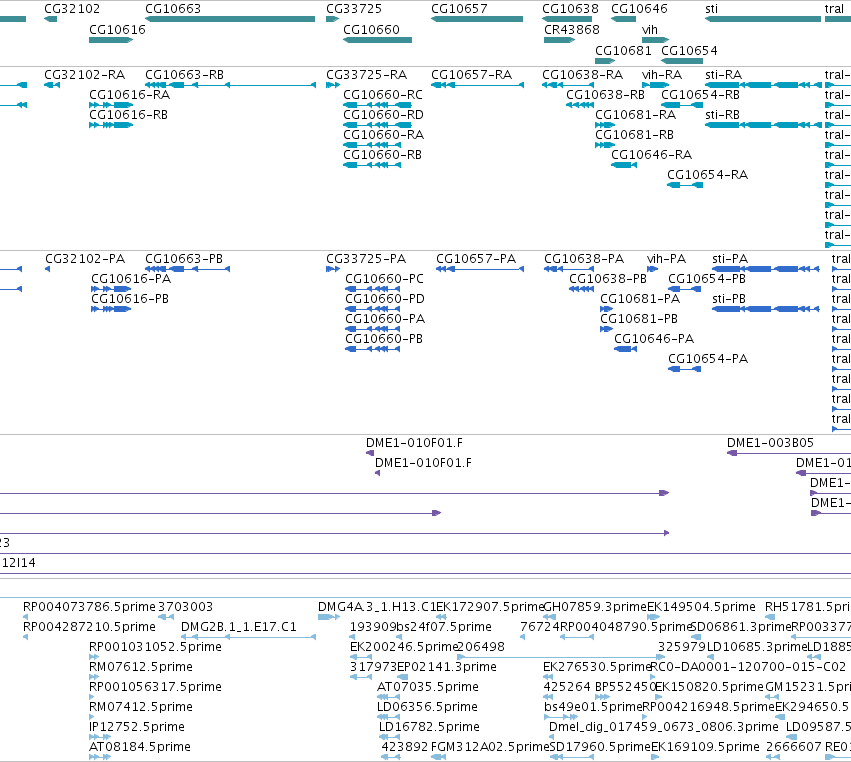The height and width of the screenshot is (762, 851).
Task: Select EST label IP12752.5prime
Action: tap(137, 726)
